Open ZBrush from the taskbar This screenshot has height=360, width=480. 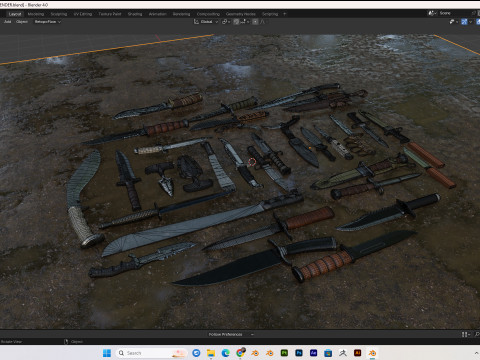pyautogui.click(x=343, y=353)
